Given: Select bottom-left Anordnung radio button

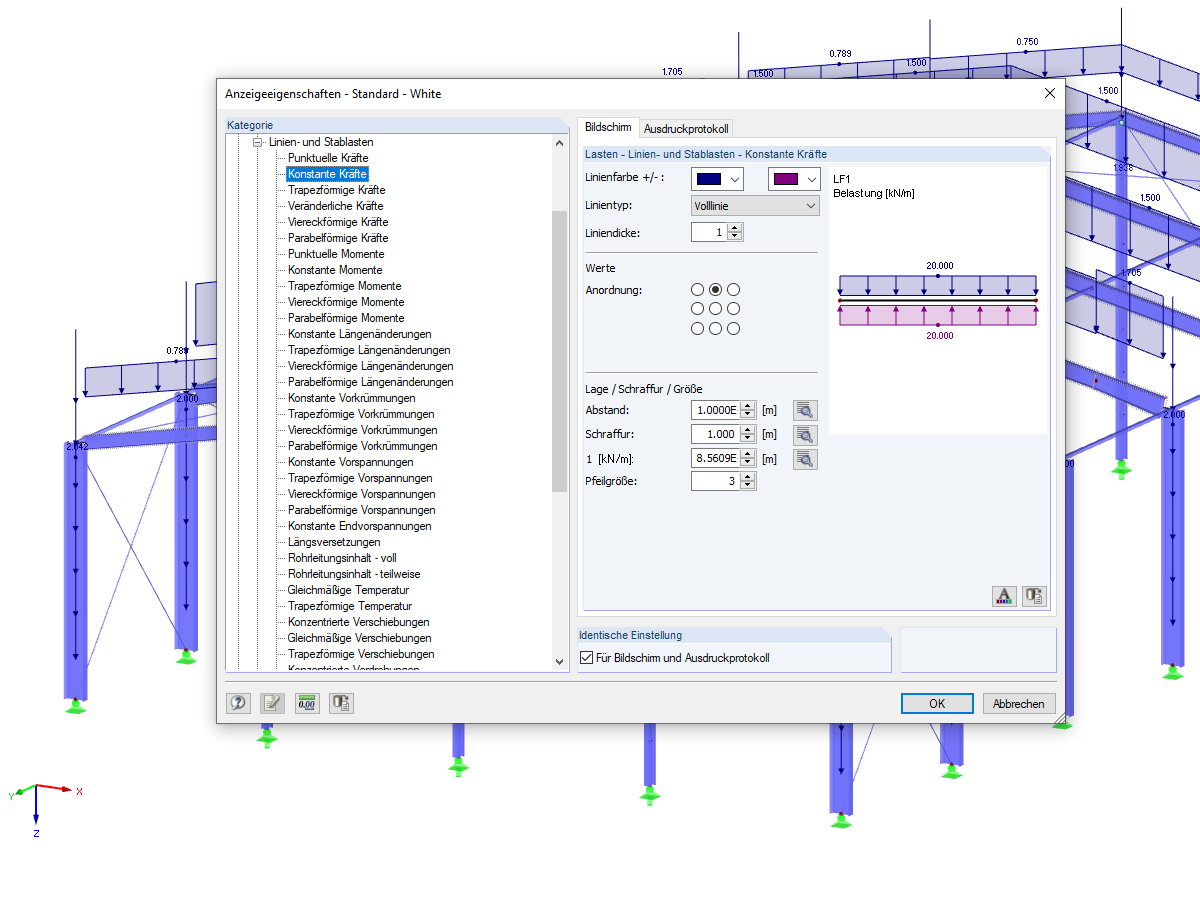Looking at the screenshot, I should pos(697,328).
